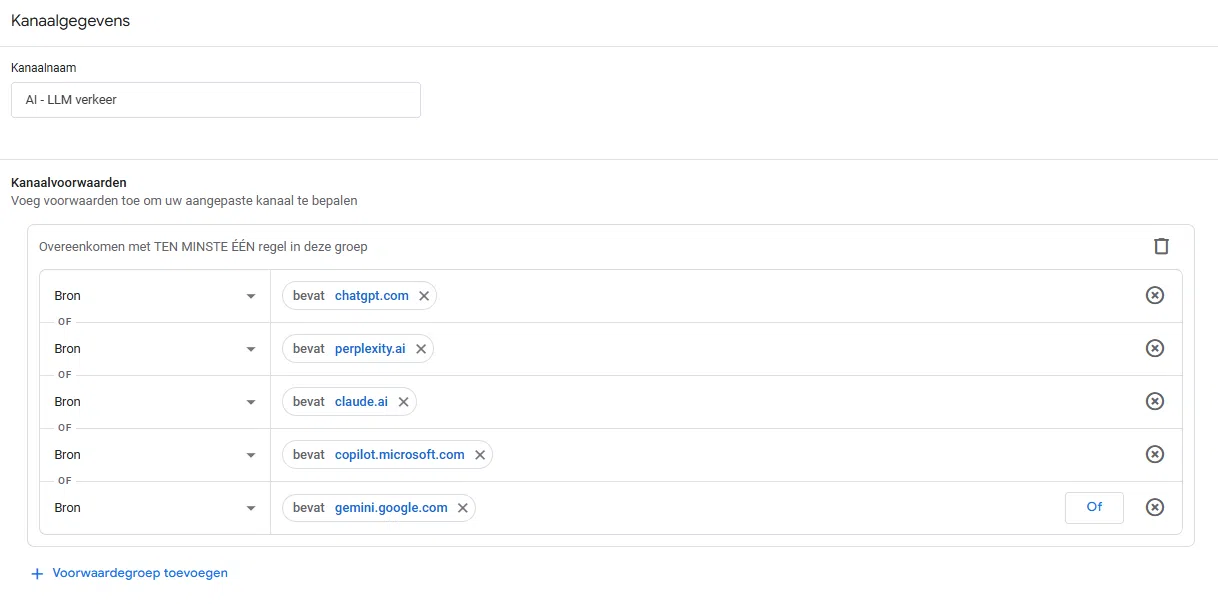Clear the copilot.microsoft.com chip filter
This screenshot has width=1218, height=604.
[x=480, y=455]
